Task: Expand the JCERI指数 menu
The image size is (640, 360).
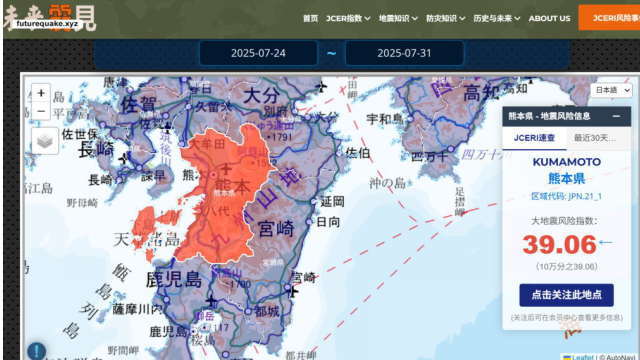Action: [x=348, y=18]
